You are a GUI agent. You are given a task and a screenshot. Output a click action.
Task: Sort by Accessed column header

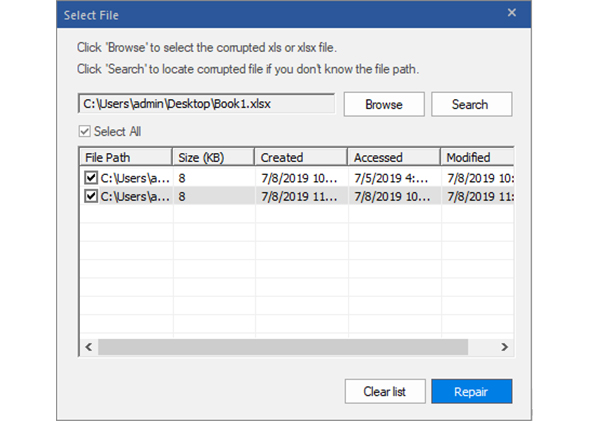394,157
